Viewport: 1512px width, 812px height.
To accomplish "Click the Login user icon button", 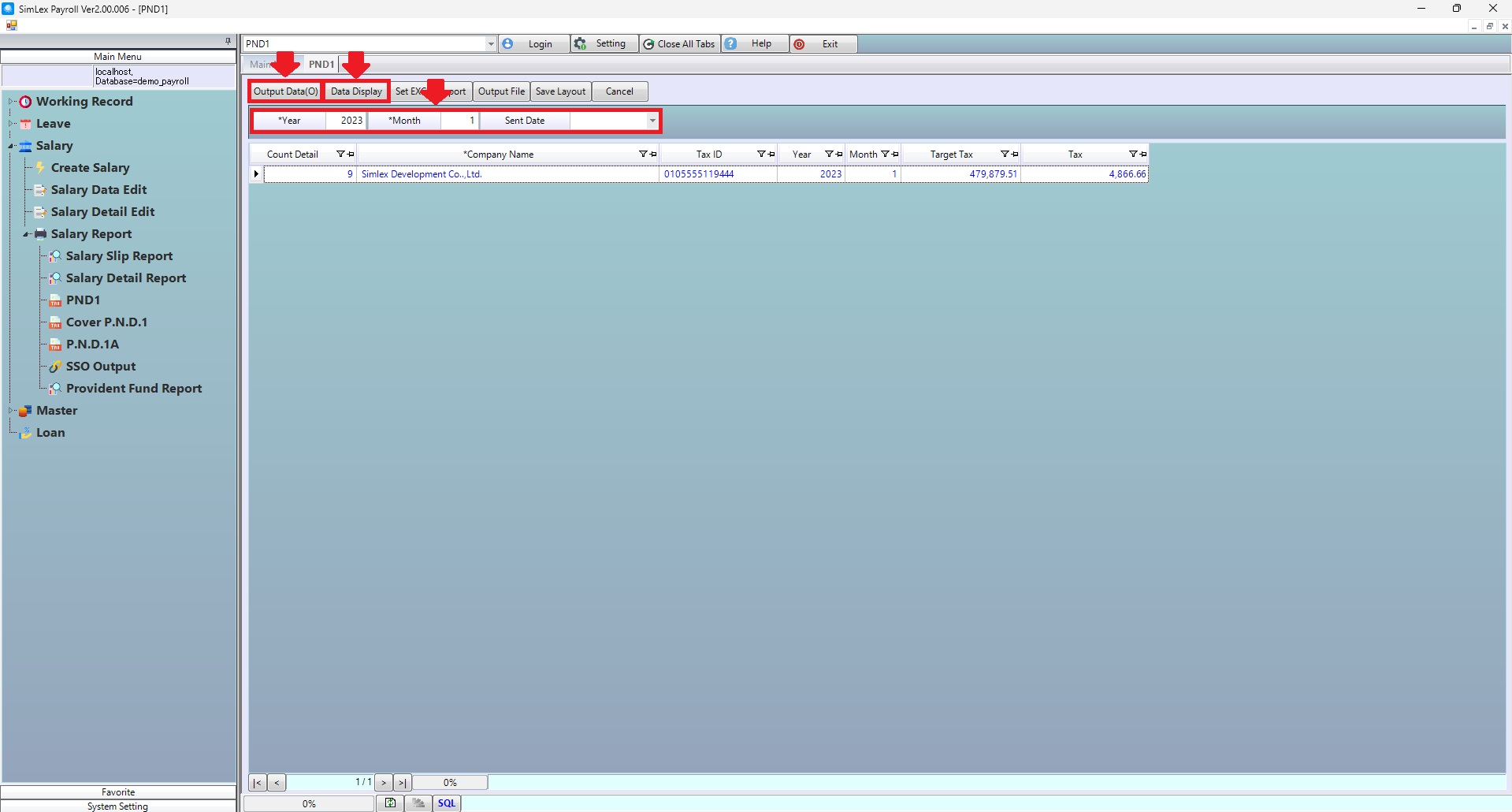I will coord(508,44).
